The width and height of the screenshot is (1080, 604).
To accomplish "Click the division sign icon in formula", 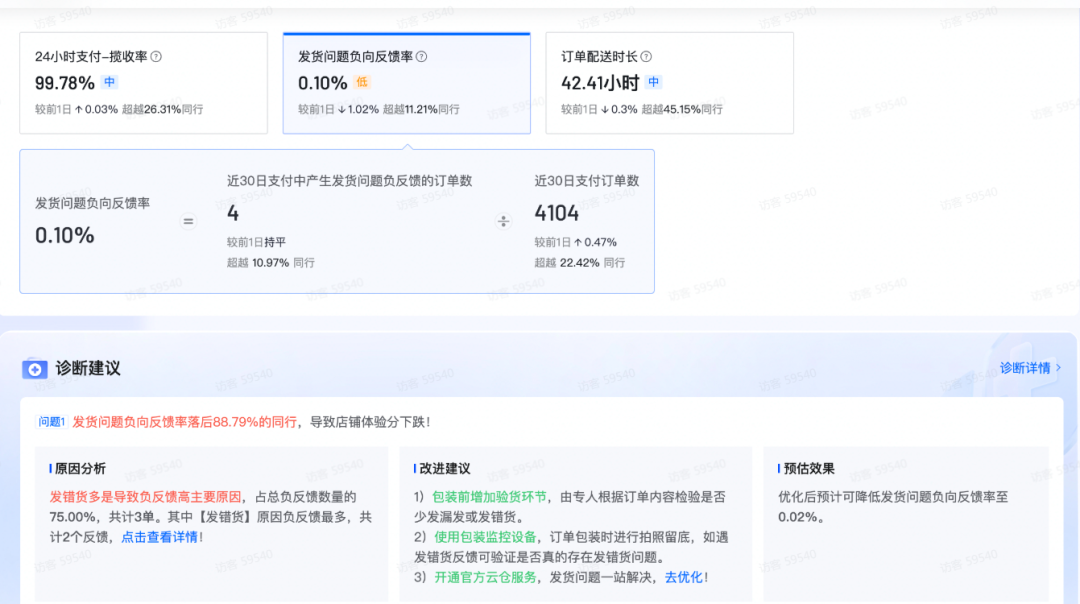I will (x=503, y=221).
